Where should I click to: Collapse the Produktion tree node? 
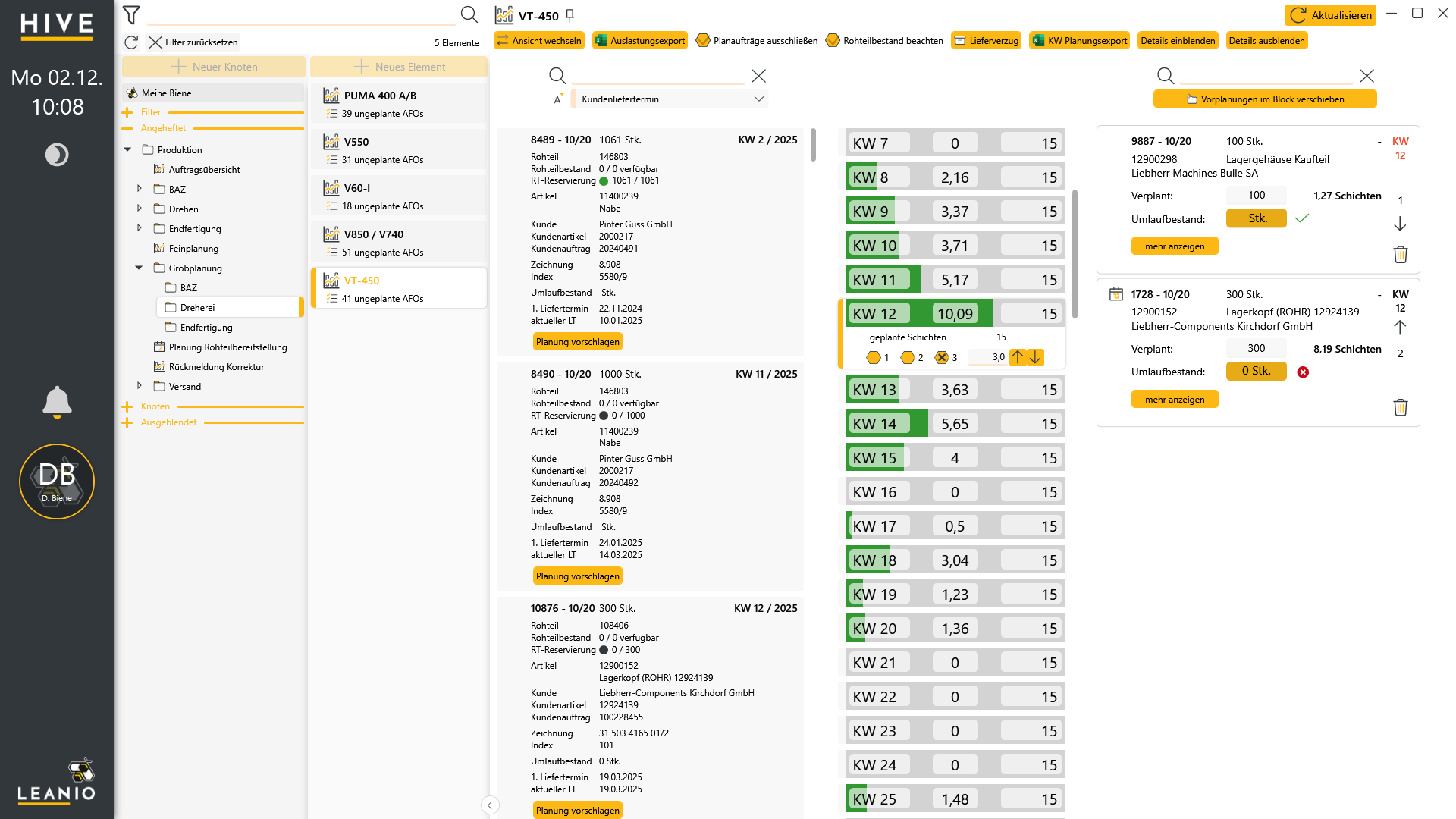coord(127,150)
